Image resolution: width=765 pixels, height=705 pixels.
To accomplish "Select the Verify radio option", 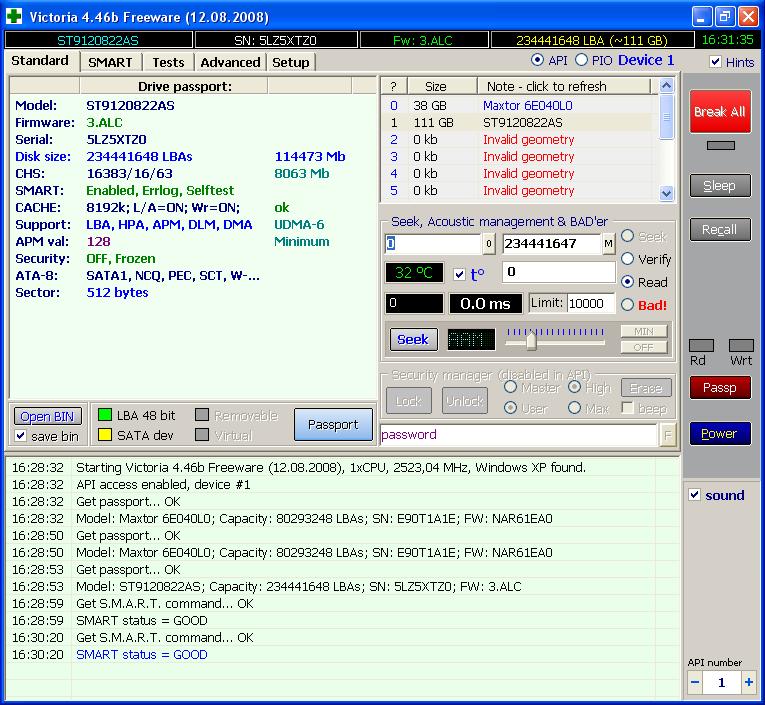I will pos(628,259).
